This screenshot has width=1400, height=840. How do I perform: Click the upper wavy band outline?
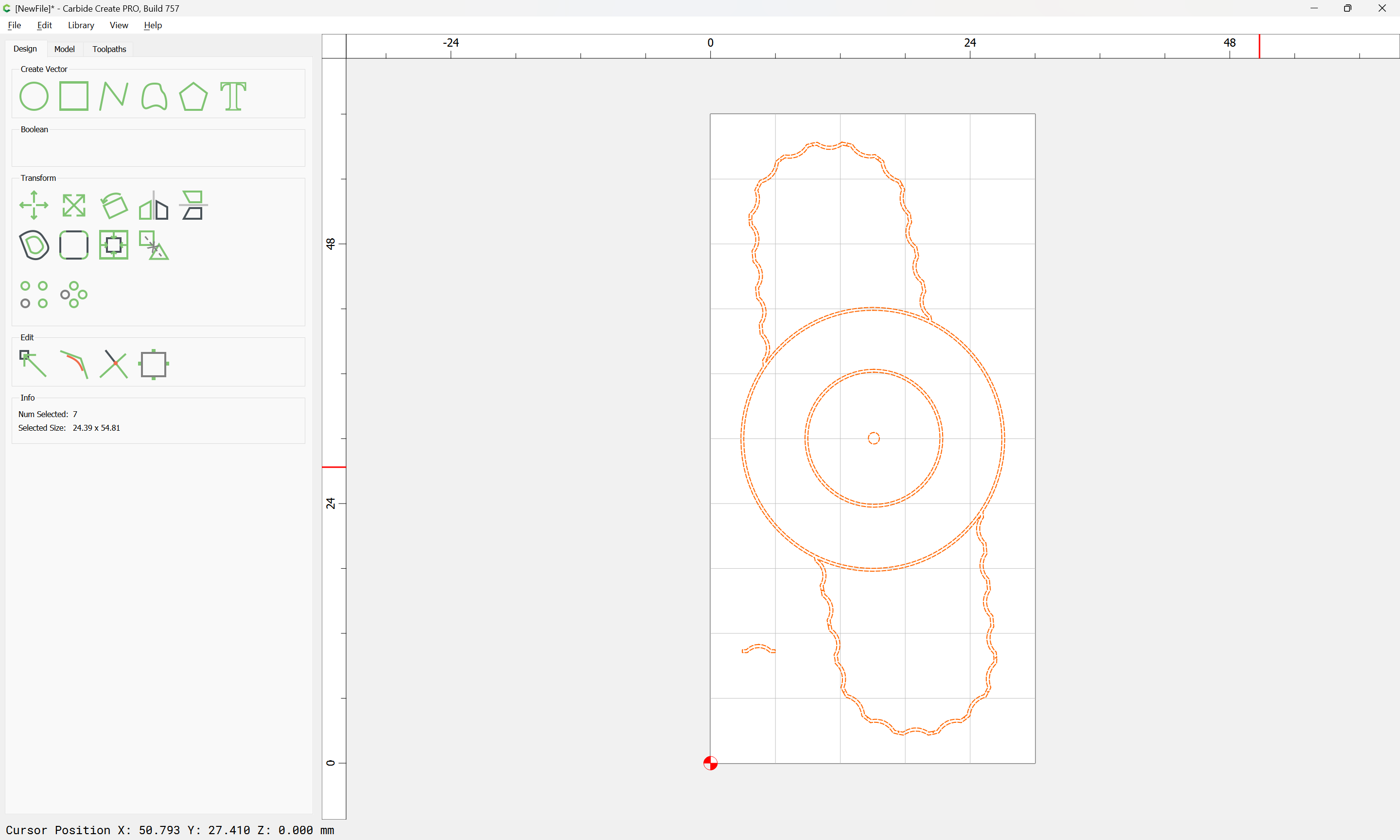click(830, 147)
